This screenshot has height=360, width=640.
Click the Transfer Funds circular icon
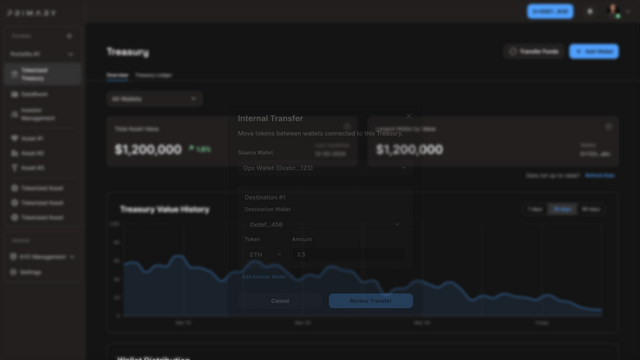(513, 51)
